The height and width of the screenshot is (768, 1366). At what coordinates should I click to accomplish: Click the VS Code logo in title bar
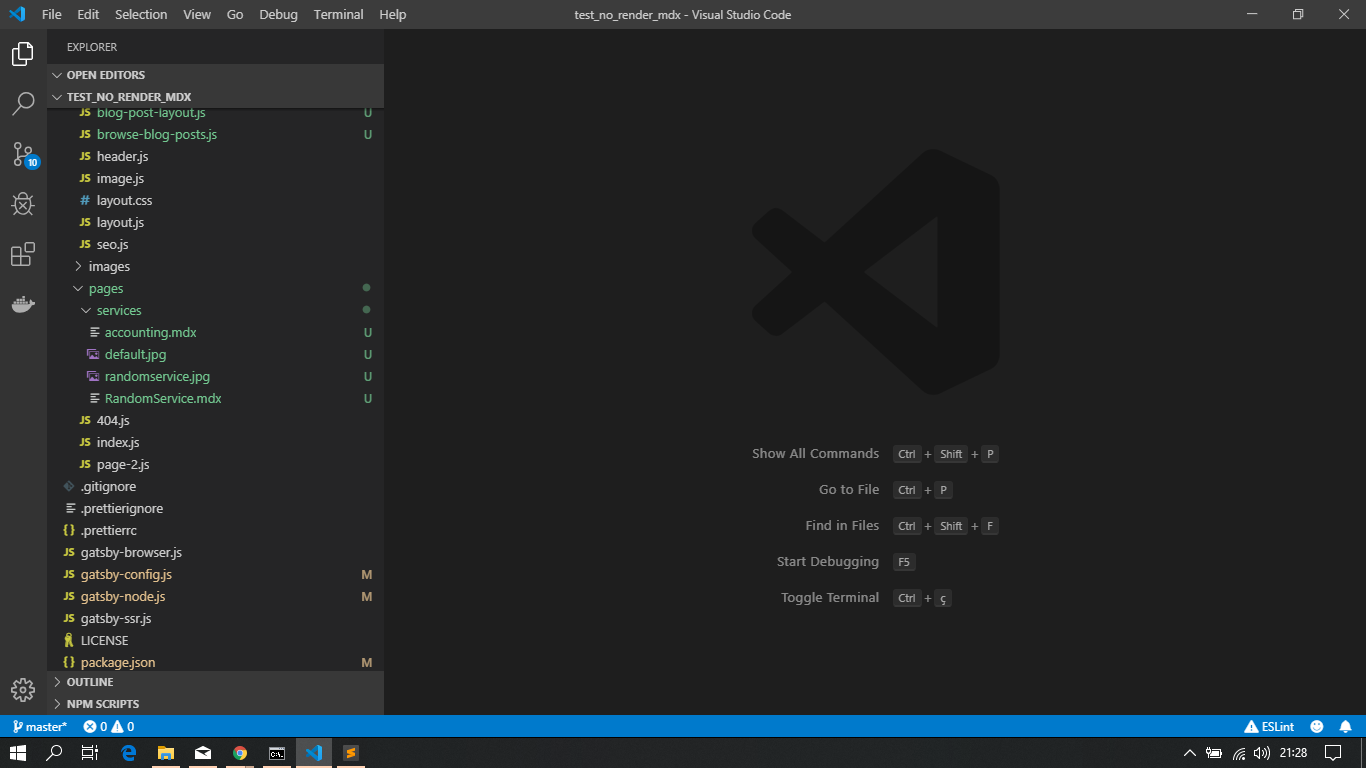pyautogui.click(x=17, y=14)
